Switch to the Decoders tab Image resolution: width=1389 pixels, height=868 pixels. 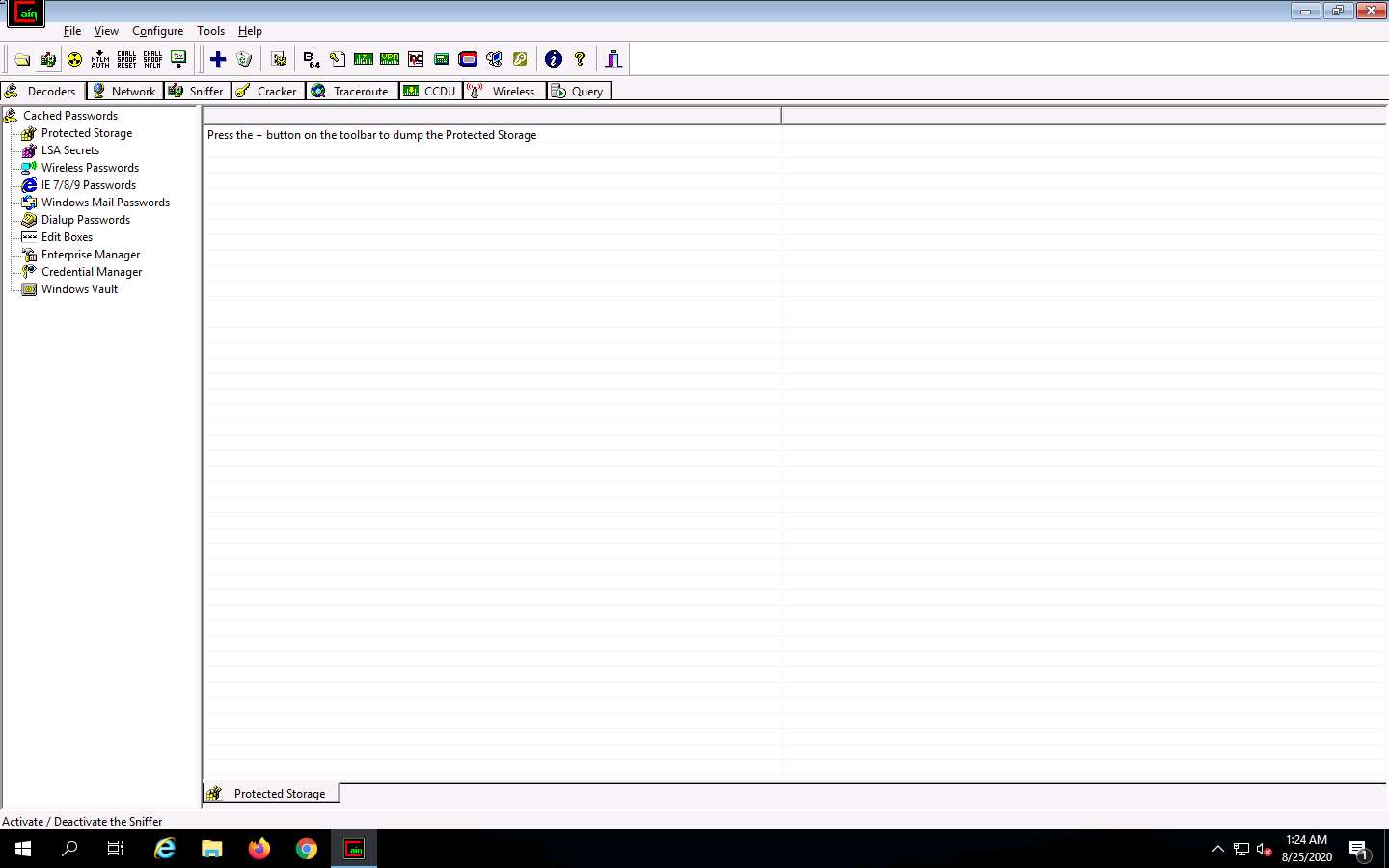[41, 91]
